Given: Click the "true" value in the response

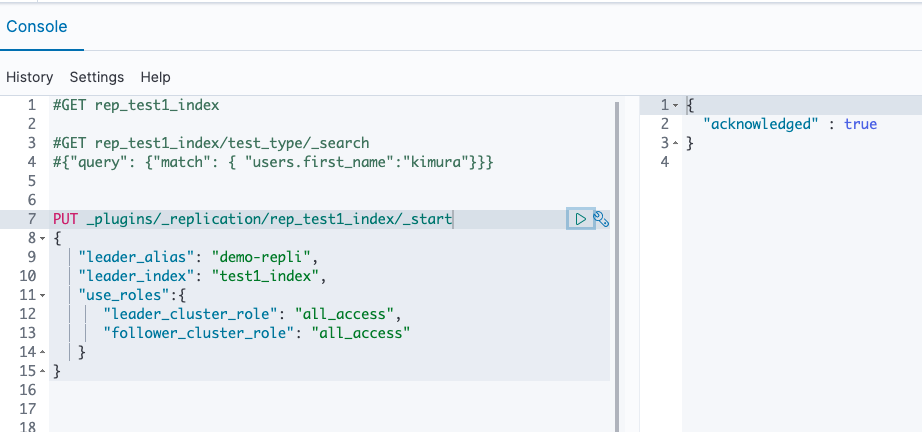Looking at the screenshot, I should coord(861,125).
